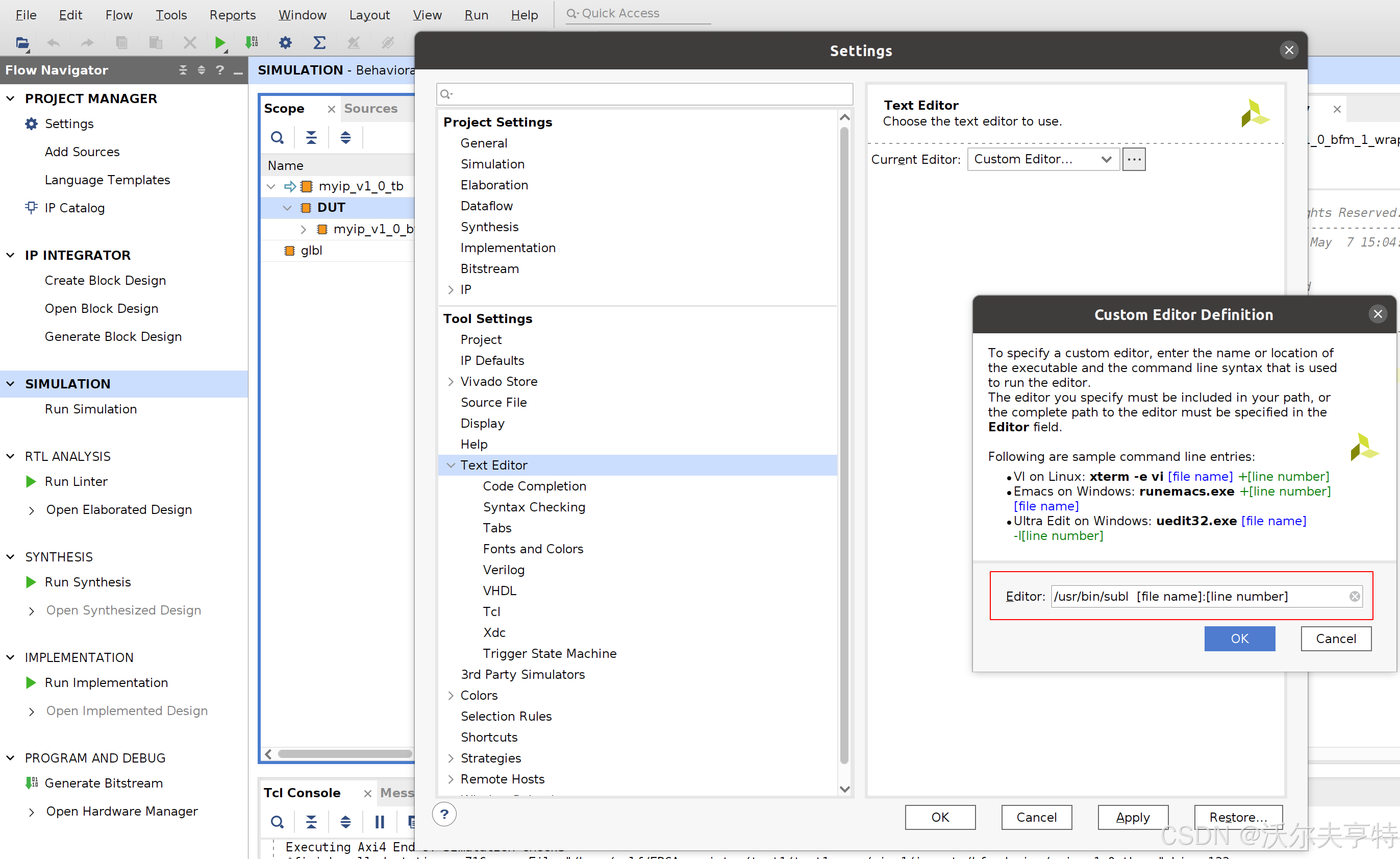Select the Shortcuts settings page
1400x859 pixels.
tap(489, 737)
